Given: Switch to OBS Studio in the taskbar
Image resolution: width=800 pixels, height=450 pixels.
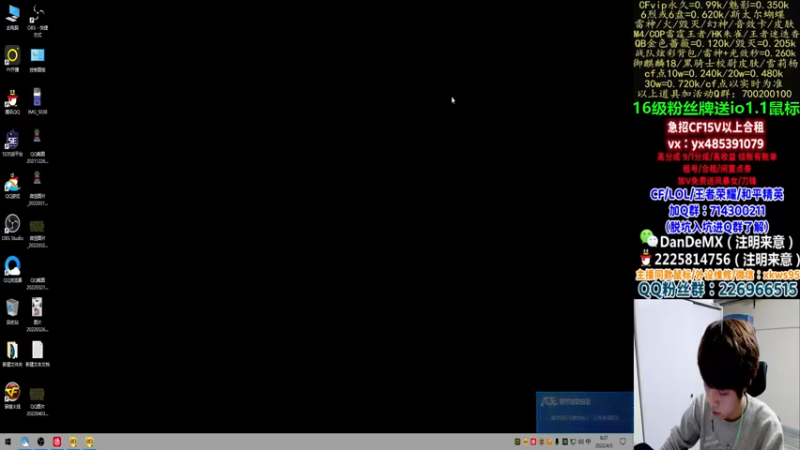Looking at the screenshot, I should click(x=41, y=442).
